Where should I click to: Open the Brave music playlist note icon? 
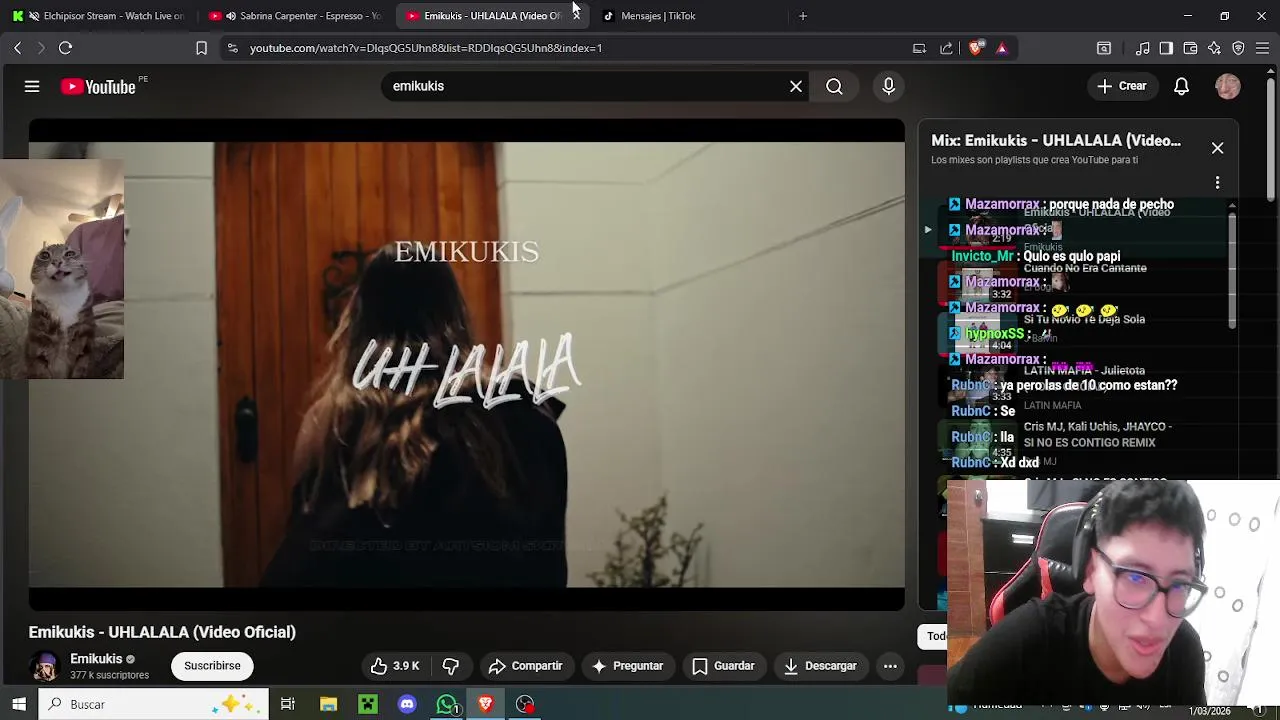click(x=1143, y=48)
